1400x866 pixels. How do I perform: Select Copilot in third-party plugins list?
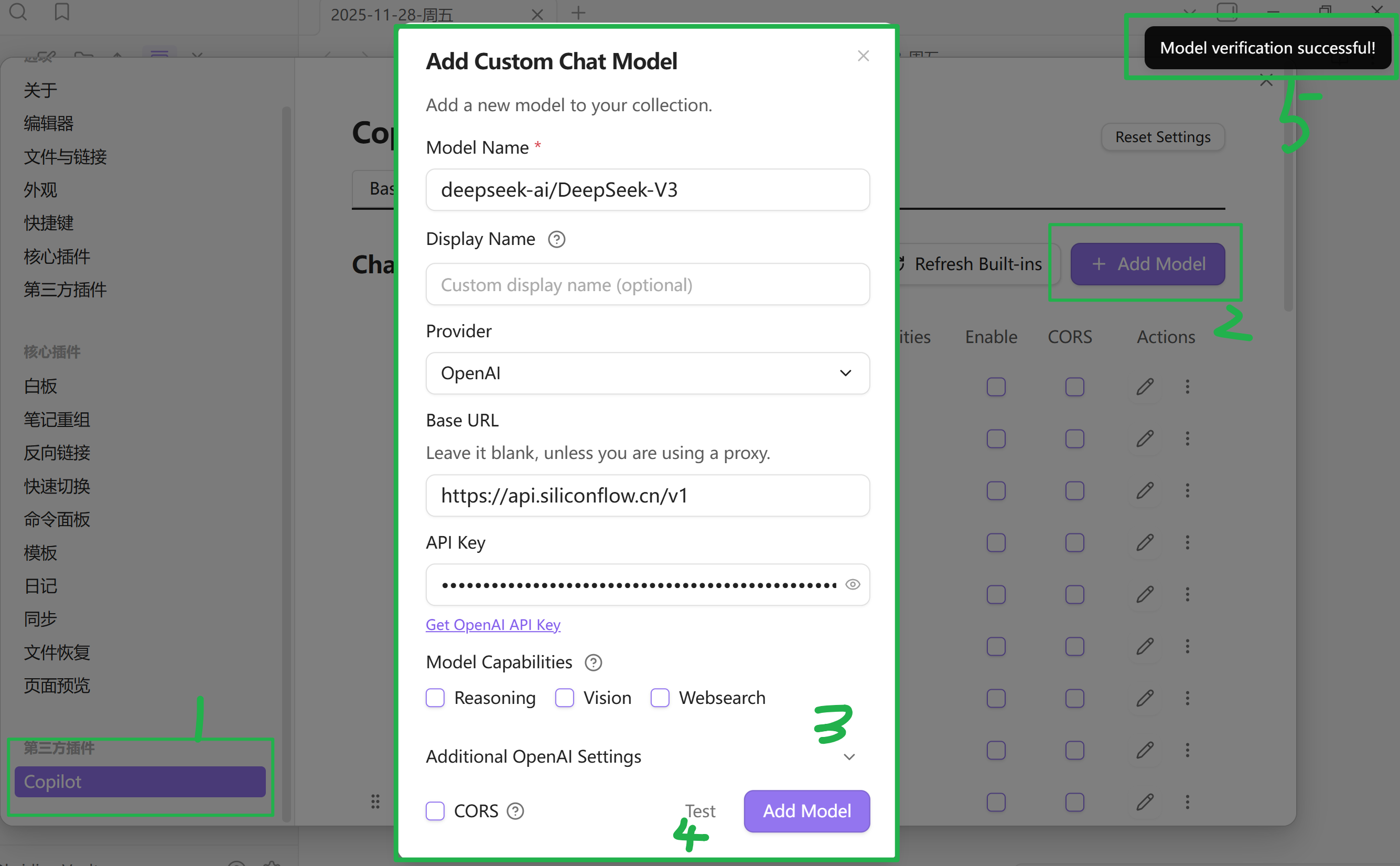pyautogui.click(x=140, y=782)
